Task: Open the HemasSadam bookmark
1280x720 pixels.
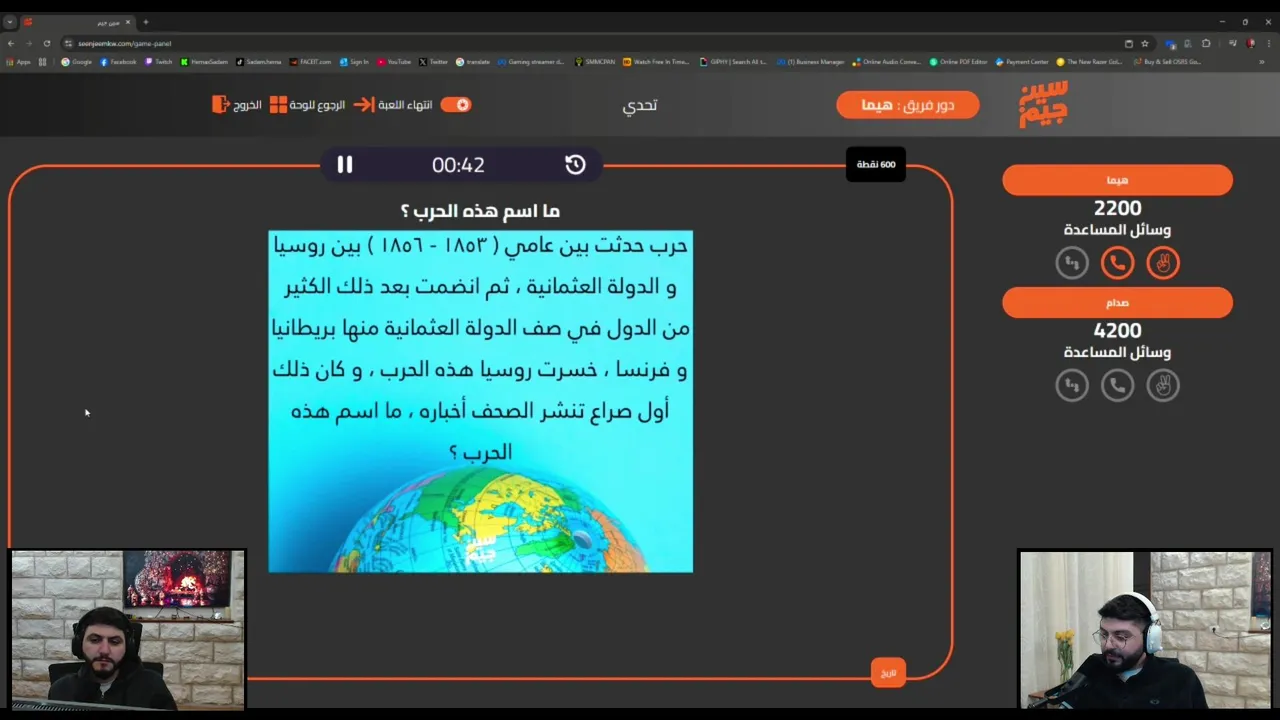Action: 204,62
